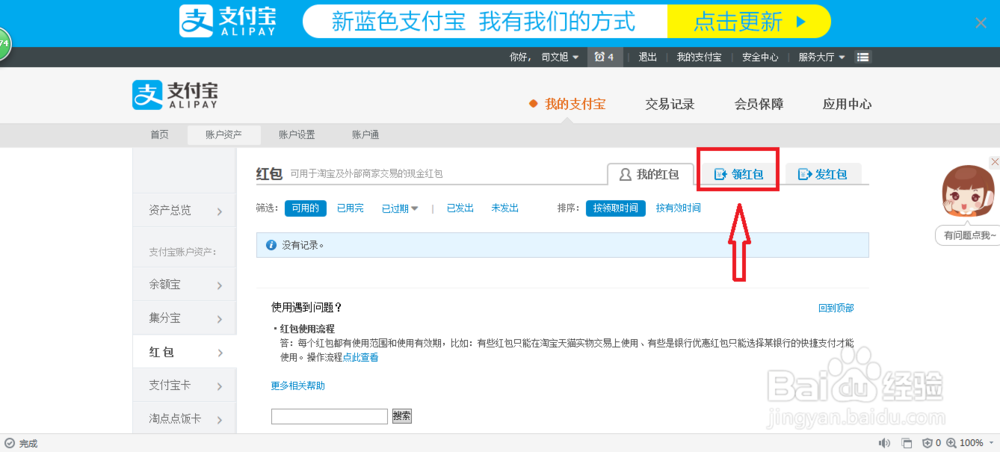Screen dimensions: 1000x452
Task: Open 余额宝 in the sidebar
Action: point(184,284)
